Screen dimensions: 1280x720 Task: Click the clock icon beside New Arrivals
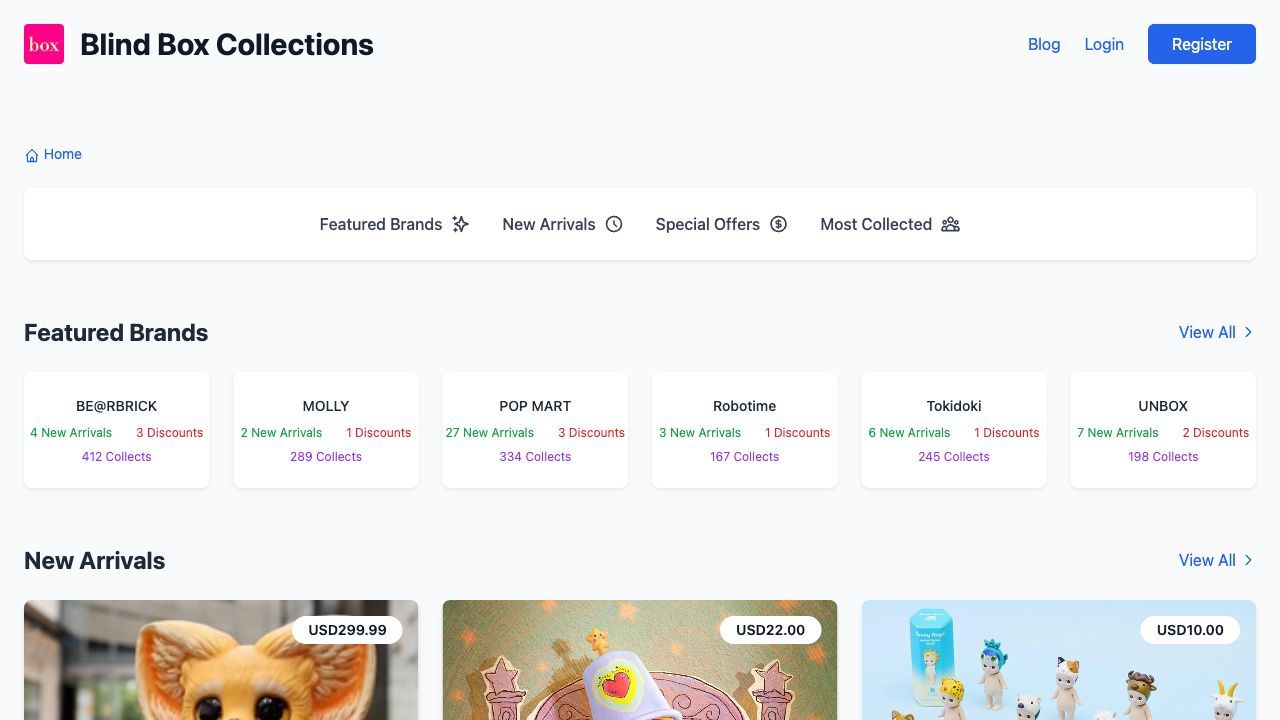click(614, 224)
